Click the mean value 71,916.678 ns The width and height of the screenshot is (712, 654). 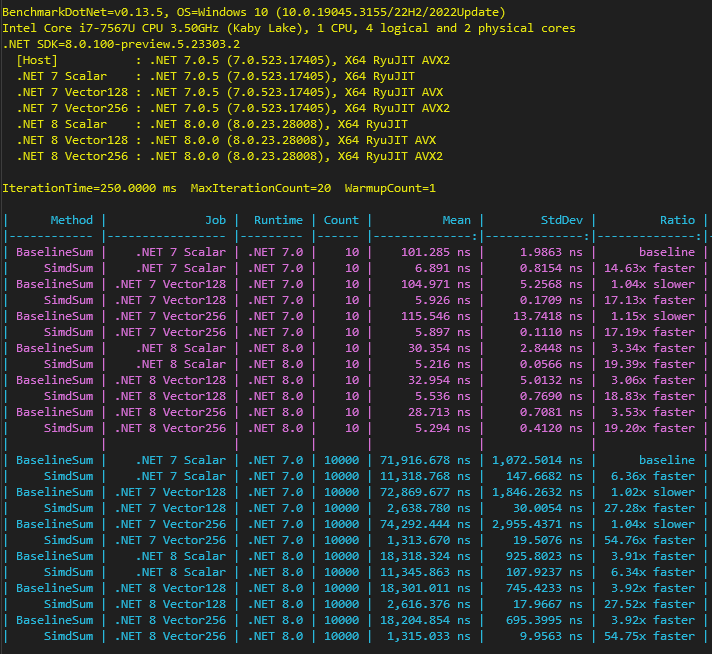click(425, 460)
